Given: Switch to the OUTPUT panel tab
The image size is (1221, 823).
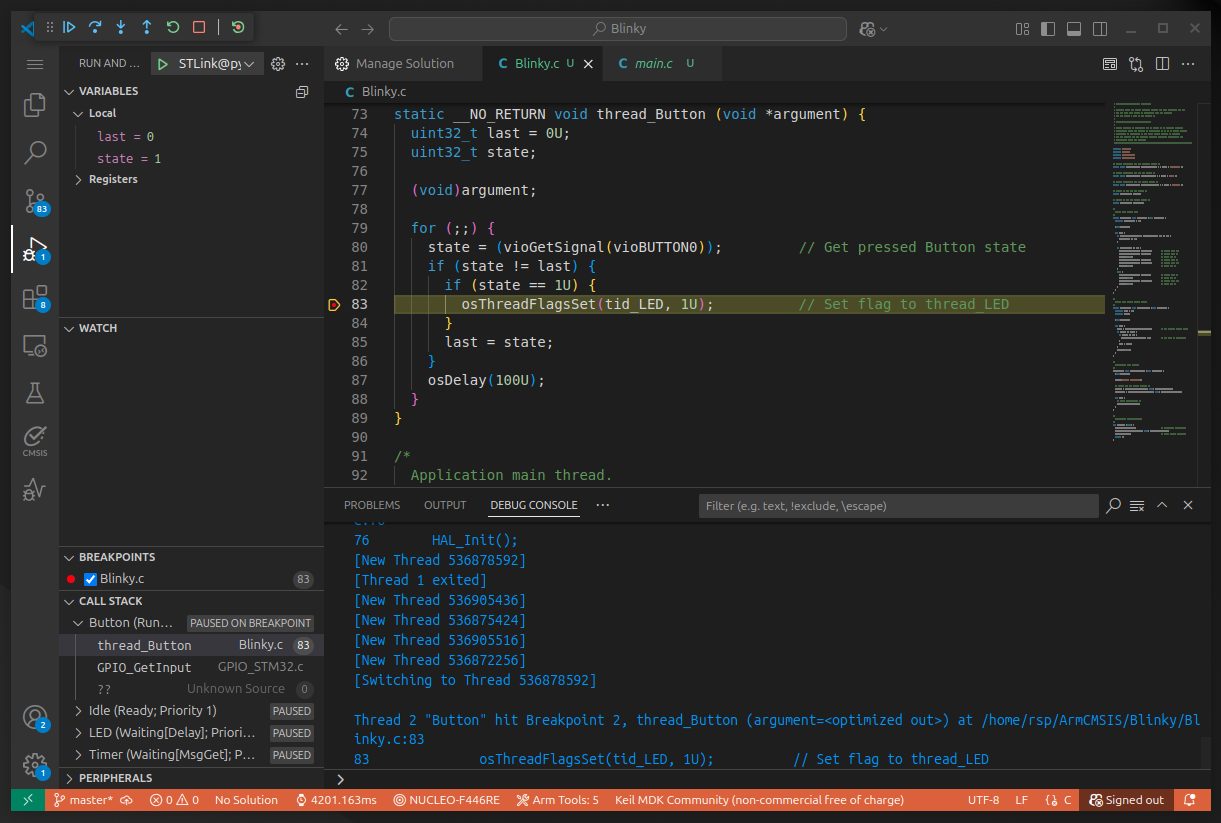Looking at the screenshot, I should (445, 506).
